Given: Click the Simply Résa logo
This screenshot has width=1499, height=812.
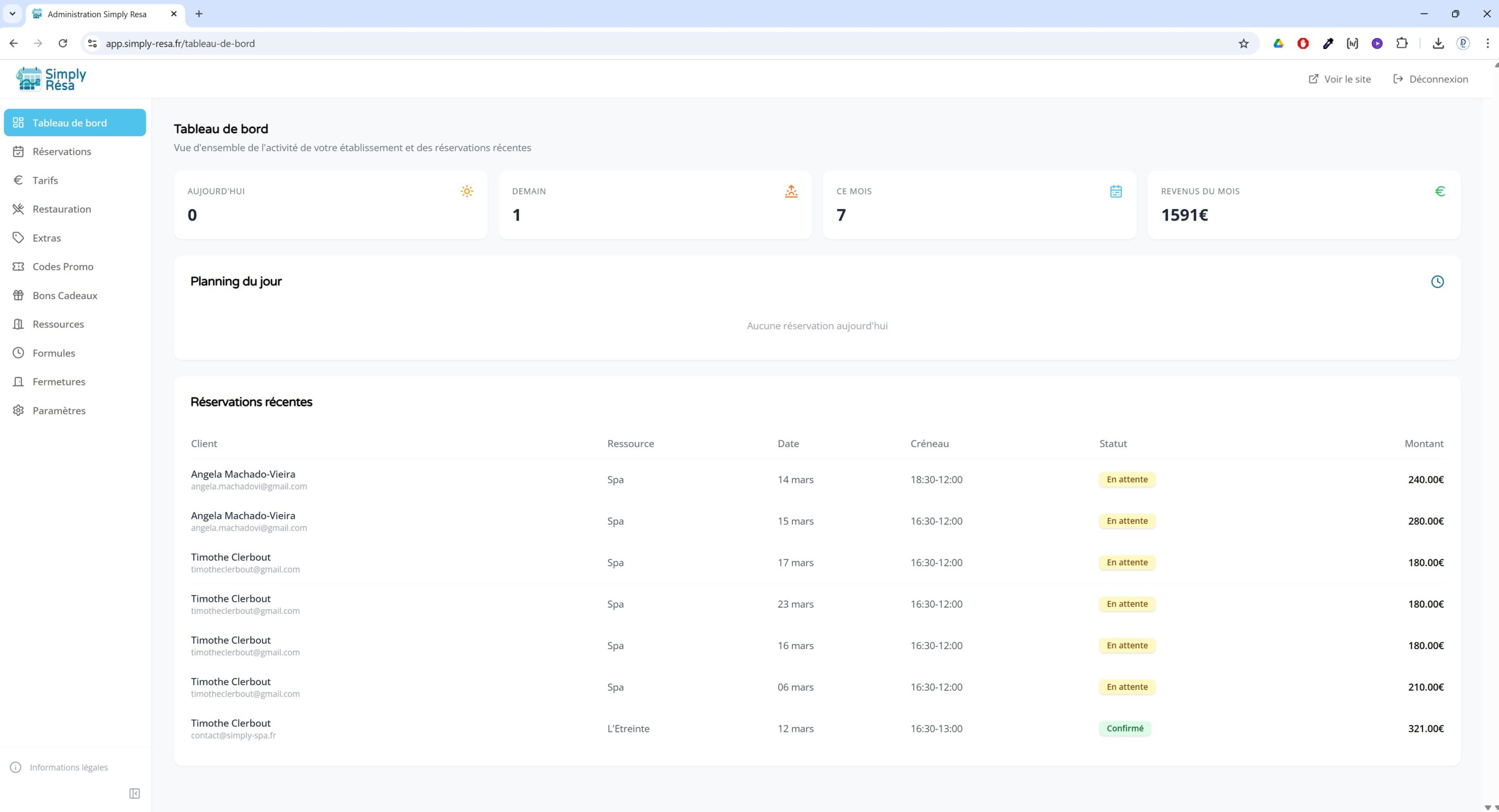Looking at the screenshot, I should click(x=51, y=79).
